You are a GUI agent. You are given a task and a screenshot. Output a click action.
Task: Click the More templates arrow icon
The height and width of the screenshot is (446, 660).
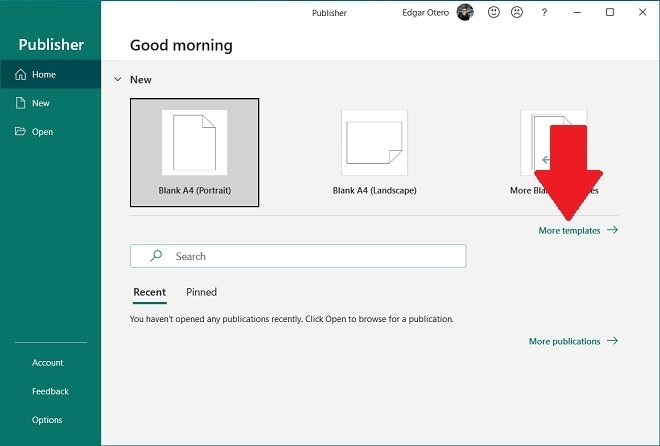coord(612,230)
